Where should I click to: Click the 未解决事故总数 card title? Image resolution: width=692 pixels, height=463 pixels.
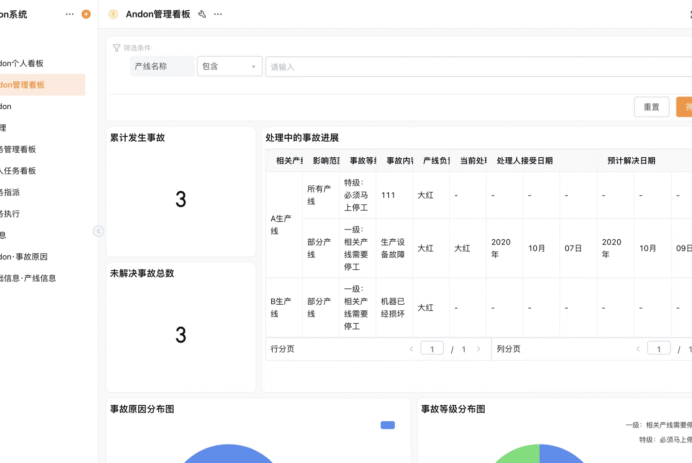click(x=142, y=273)
